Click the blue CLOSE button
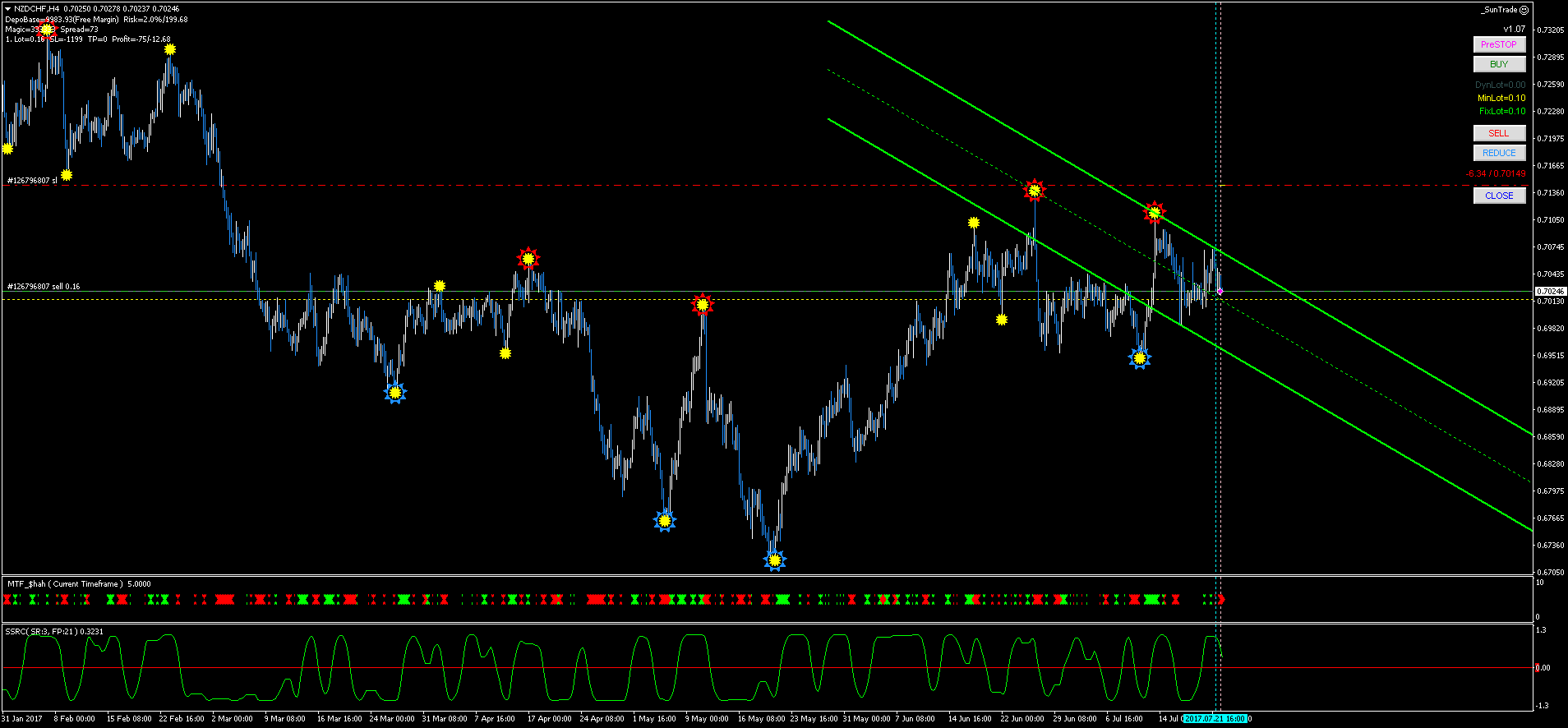The width and height of the screenshot is (1568, 728). (x=1499, y=196)
